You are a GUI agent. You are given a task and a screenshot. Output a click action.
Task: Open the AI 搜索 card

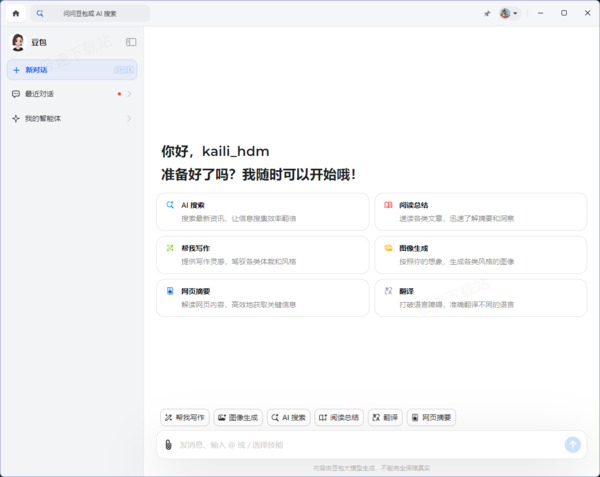(x=263, y=212)
